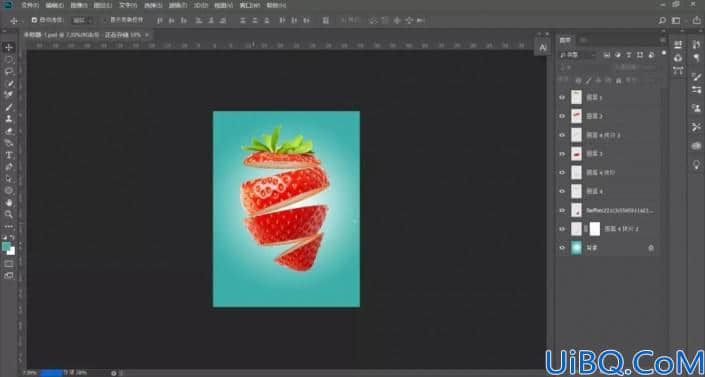Select the Brush tool

pos(9,107)
